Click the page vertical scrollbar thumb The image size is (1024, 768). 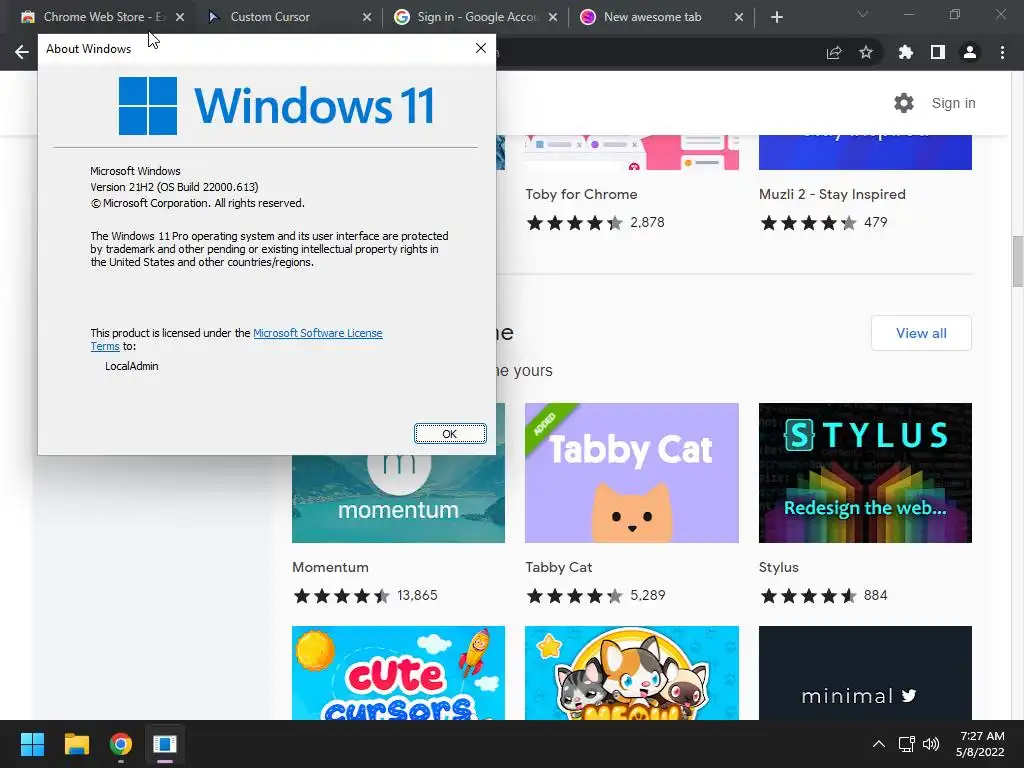pyautogui.click(x=1017, y=261)
